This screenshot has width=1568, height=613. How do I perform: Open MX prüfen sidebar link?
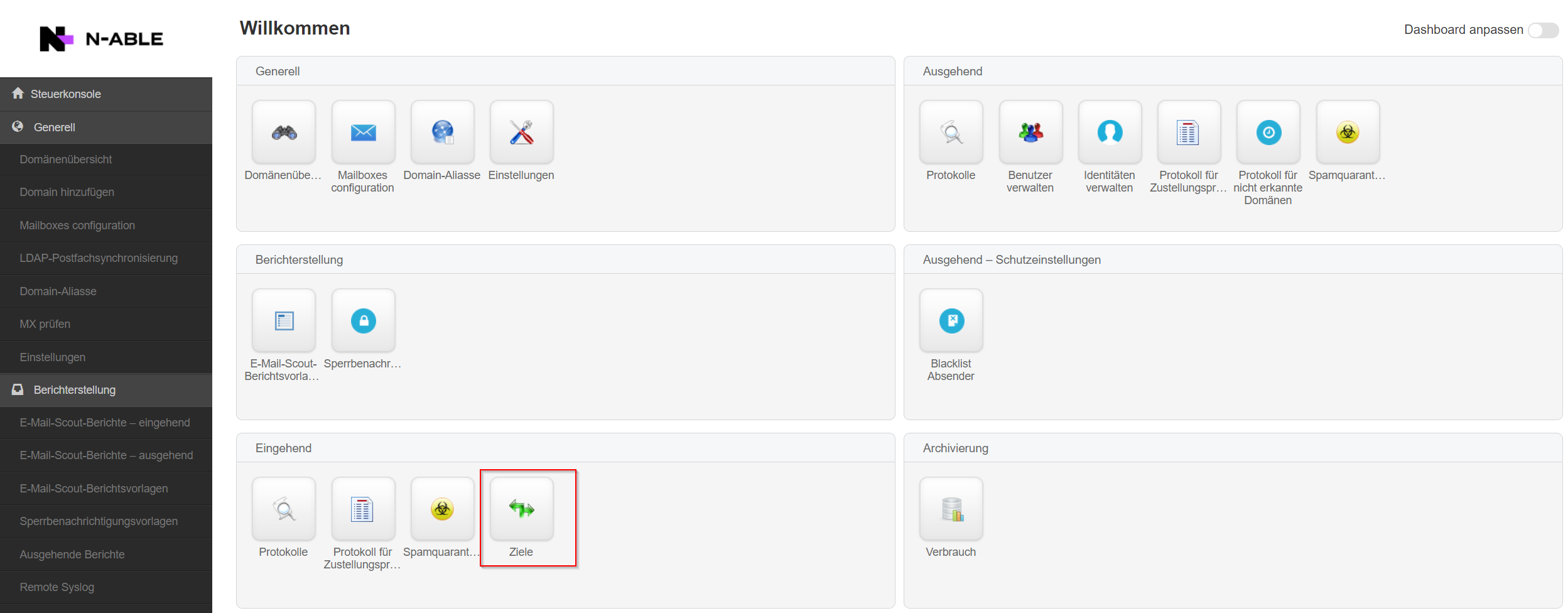pos(45,324)
